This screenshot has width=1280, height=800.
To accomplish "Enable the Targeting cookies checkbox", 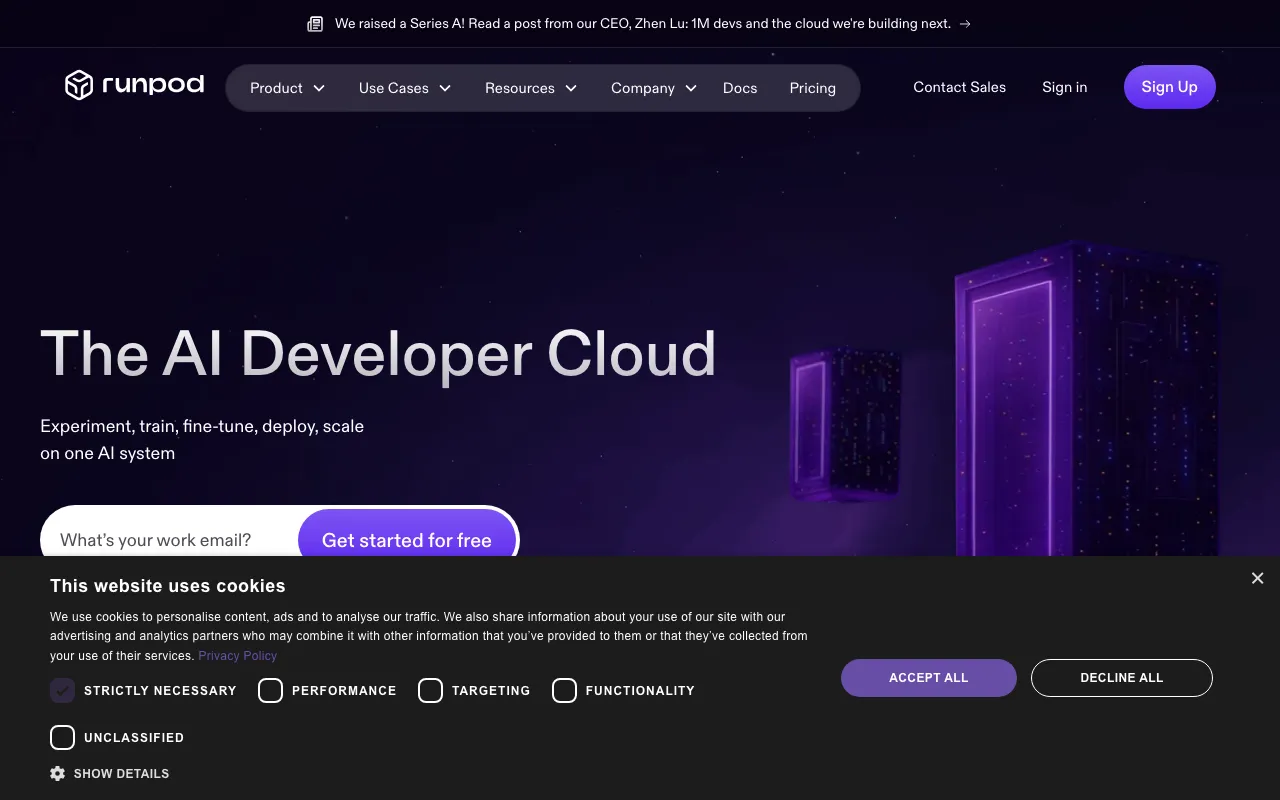I will [x=430, y=690].
